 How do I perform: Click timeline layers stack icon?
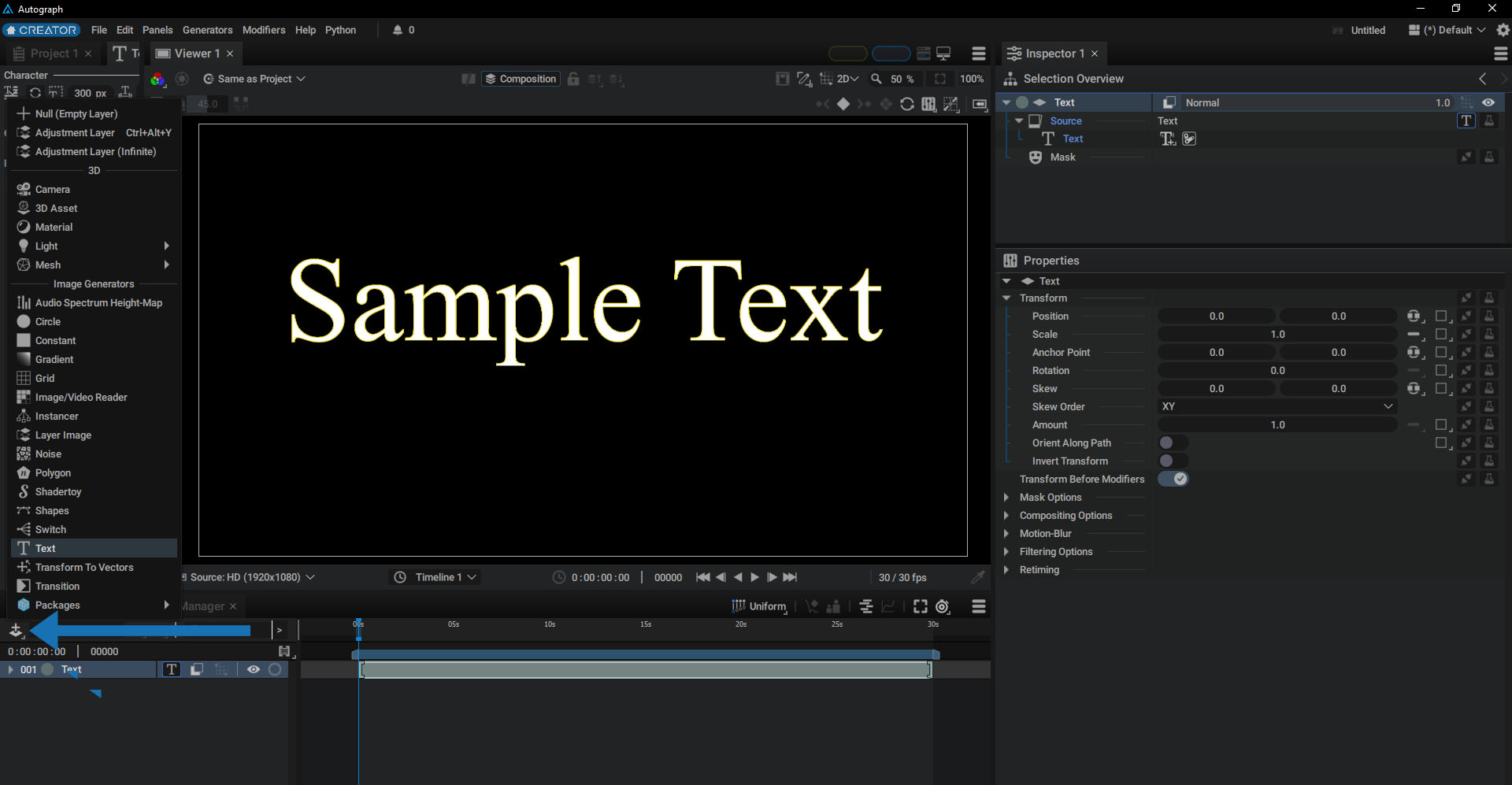pyautogui.click(x=866, y=606)
